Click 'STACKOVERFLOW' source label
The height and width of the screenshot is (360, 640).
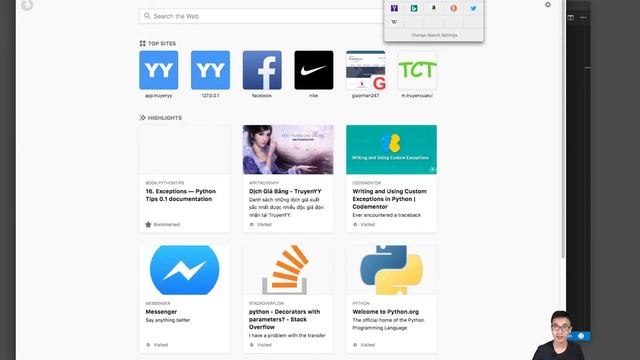click(267, 303)
